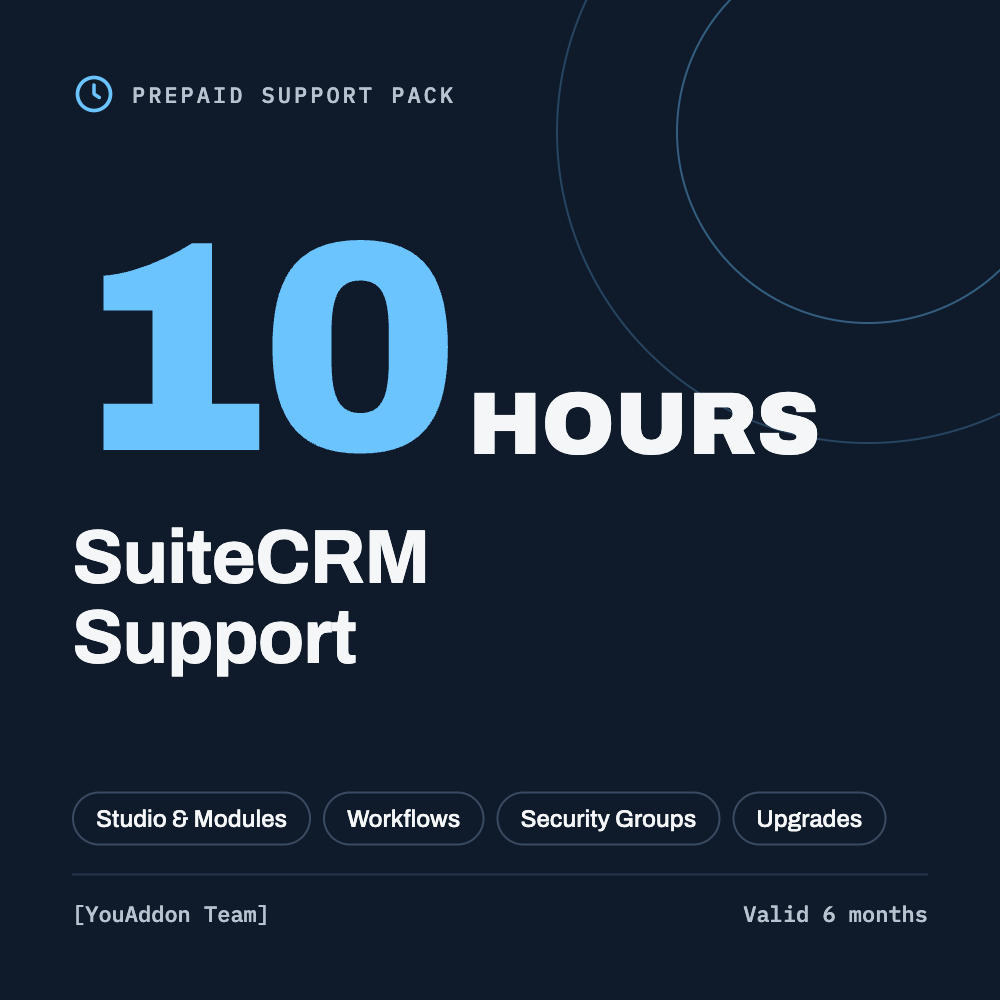Select the Security Groups pill
Image resolution: width=1000 pixels, height=1000 pixels.
pos(608,818)
